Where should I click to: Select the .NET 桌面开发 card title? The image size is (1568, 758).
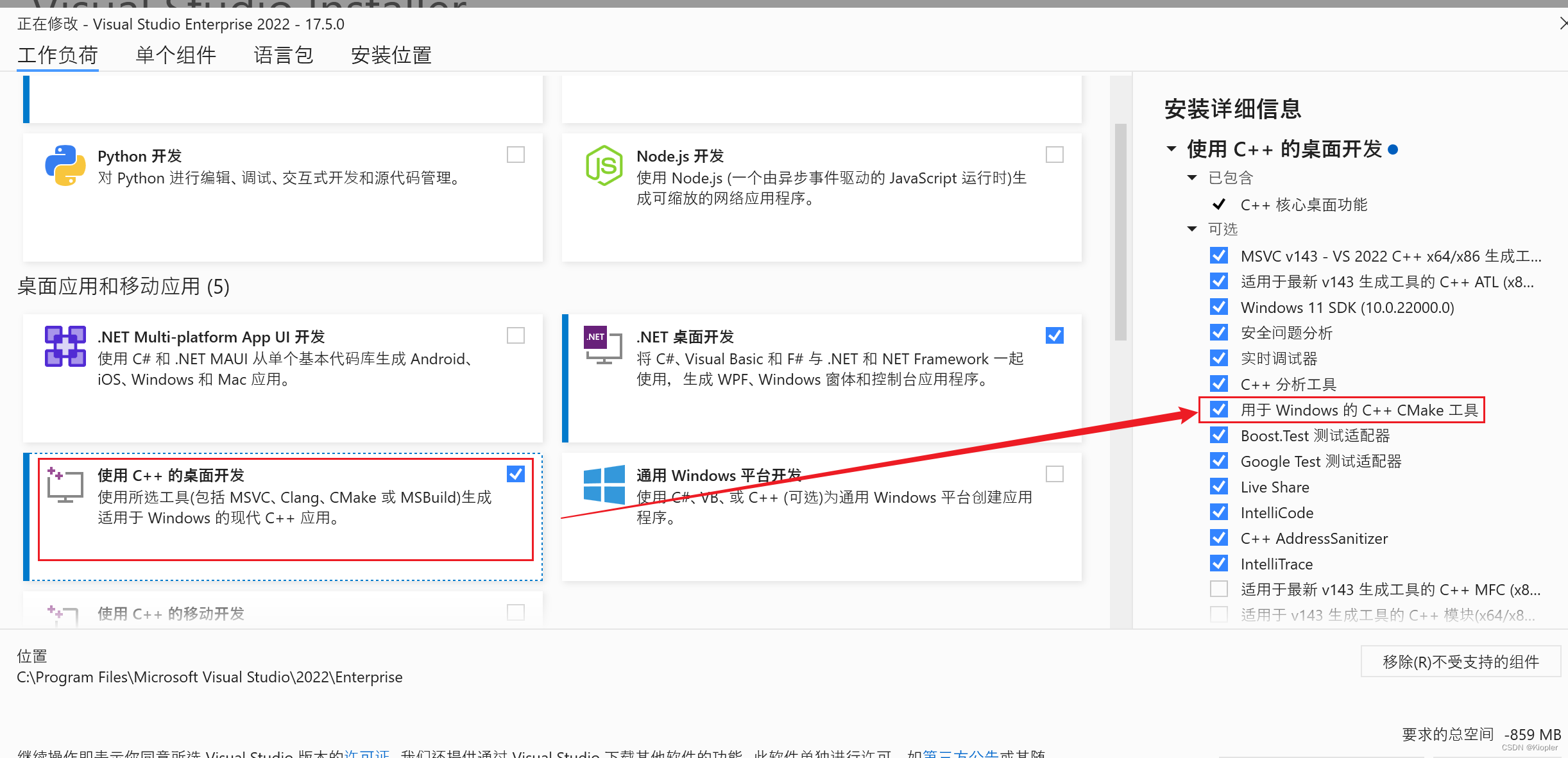coord(685,337)
